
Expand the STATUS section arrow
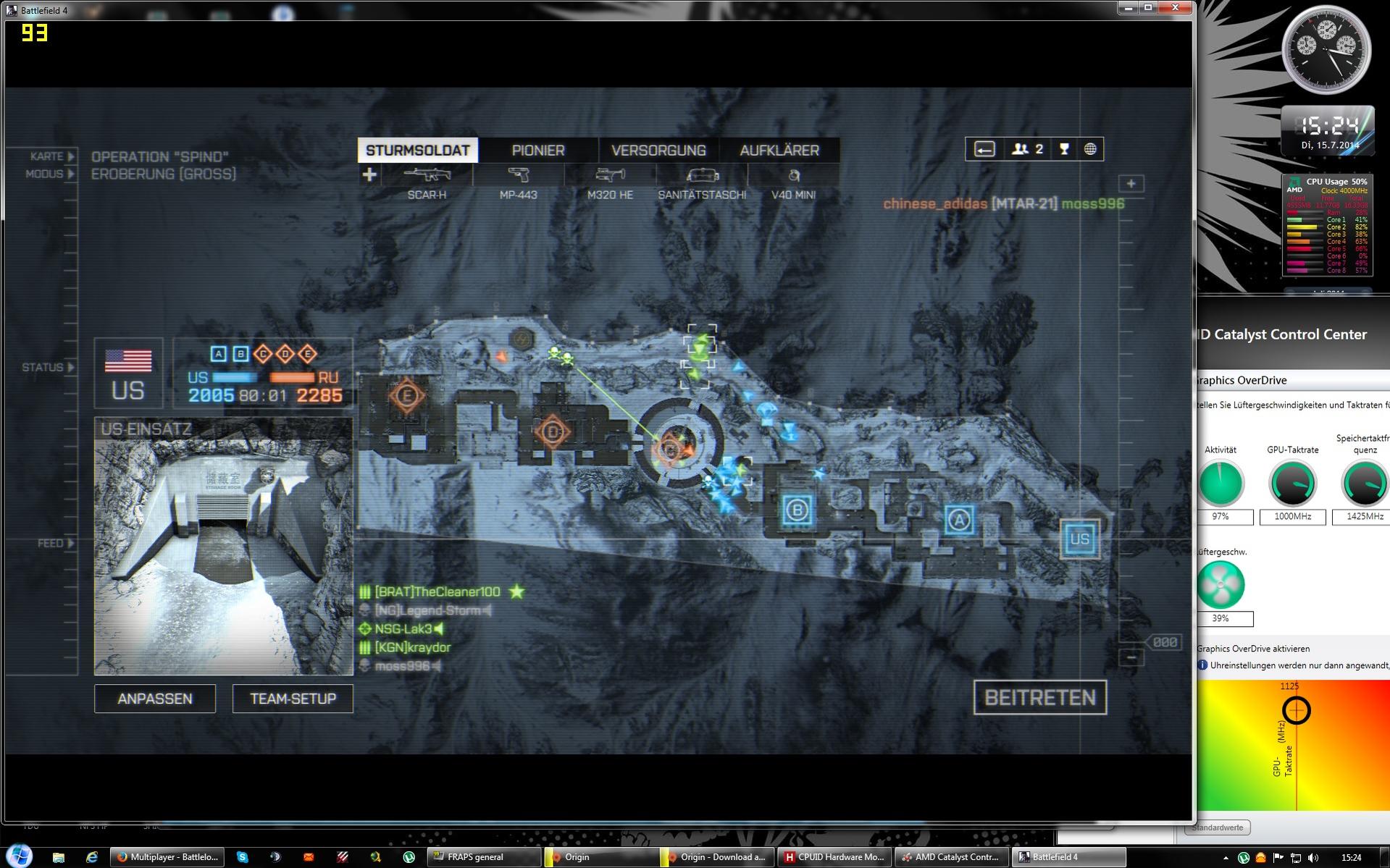point(71,367)
